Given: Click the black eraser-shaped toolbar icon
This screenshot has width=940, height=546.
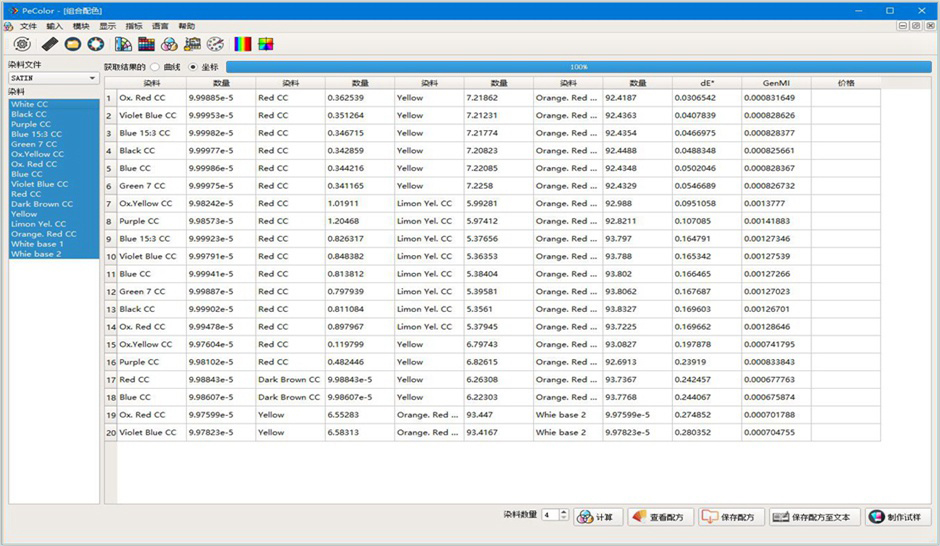Looking at the screenshot, I should [48, 44].
